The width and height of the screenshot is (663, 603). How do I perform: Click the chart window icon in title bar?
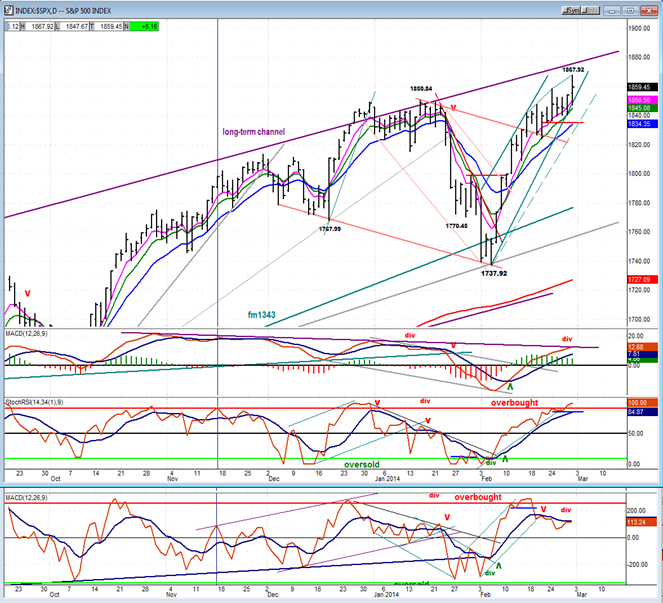click(8, 10)
